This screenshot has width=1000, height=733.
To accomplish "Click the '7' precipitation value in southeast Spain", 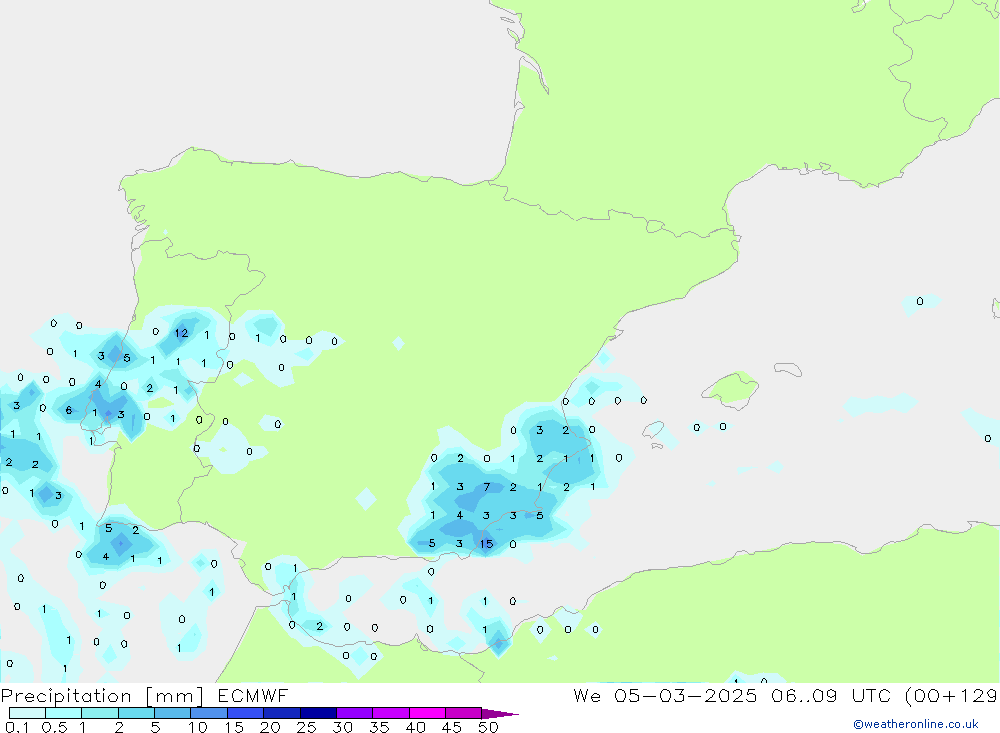I will [x=487, y=487].
